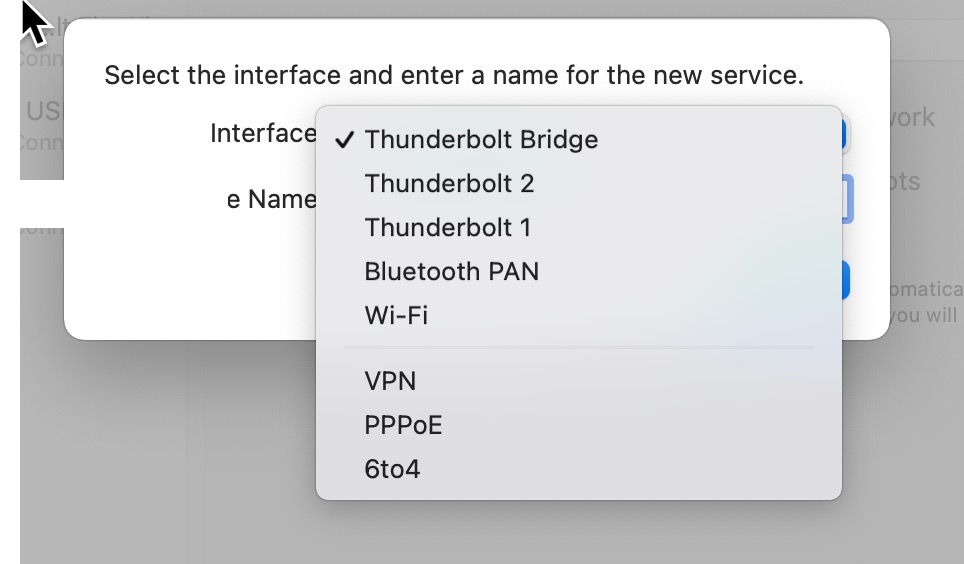Click the blue Interface popup arrow control
This screenshot has height=564, width=964.
845,135
